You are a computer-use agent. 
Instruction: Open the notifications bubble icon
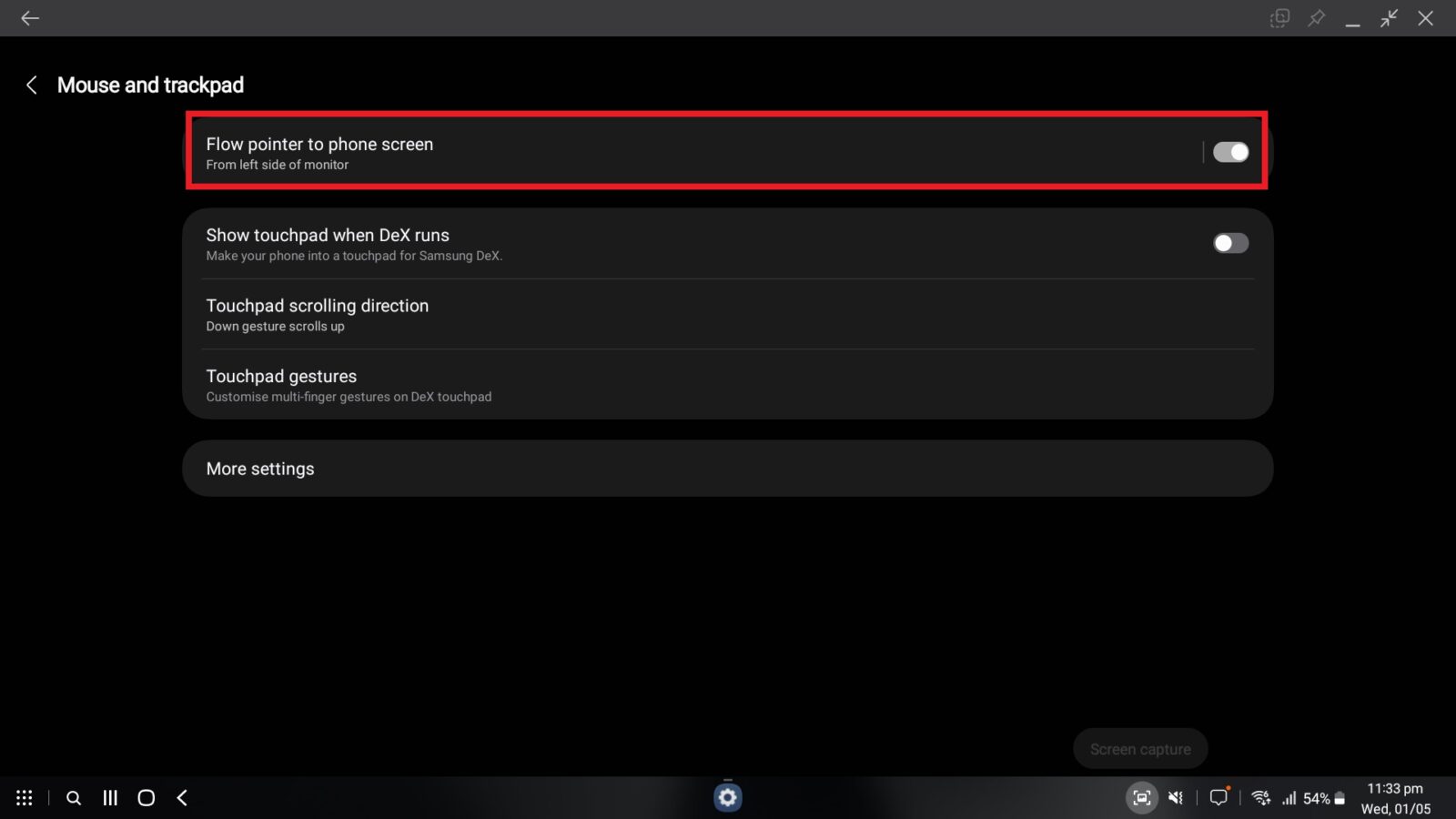1218,797
